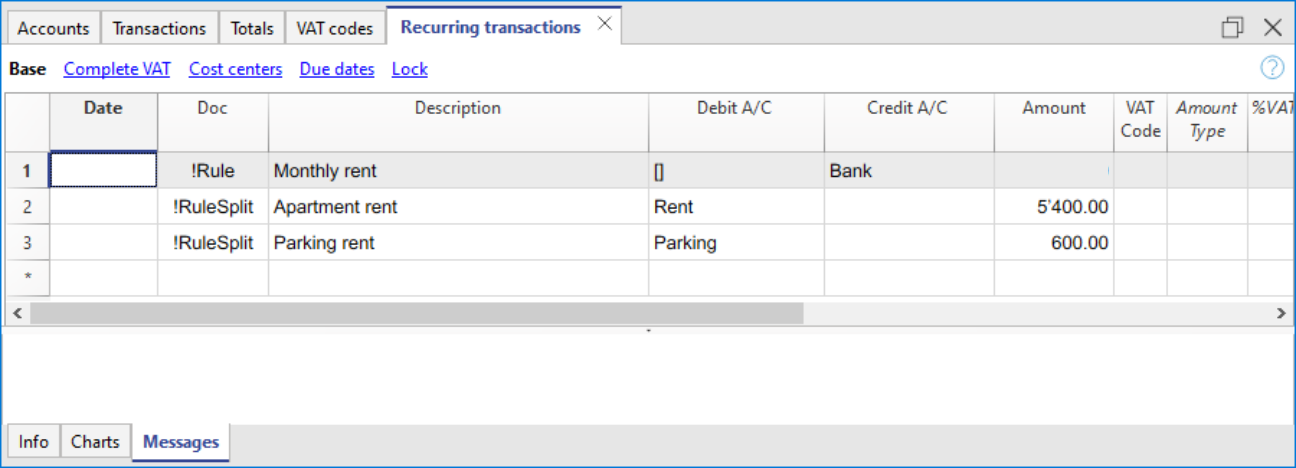Click the Description column header

[458, 108]
